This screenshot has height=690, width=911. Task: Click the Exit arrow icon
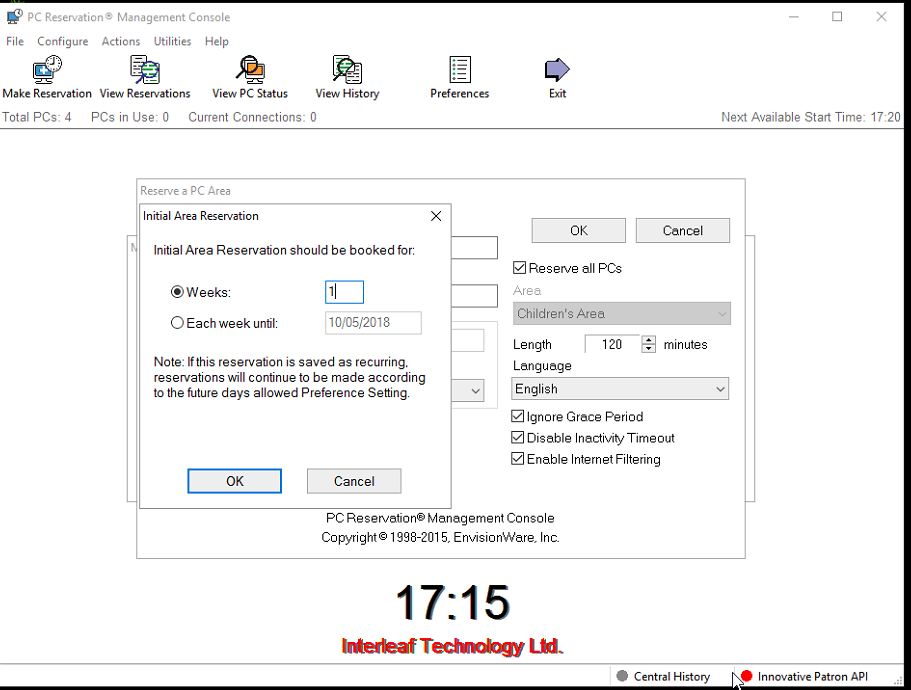point(557,70)
